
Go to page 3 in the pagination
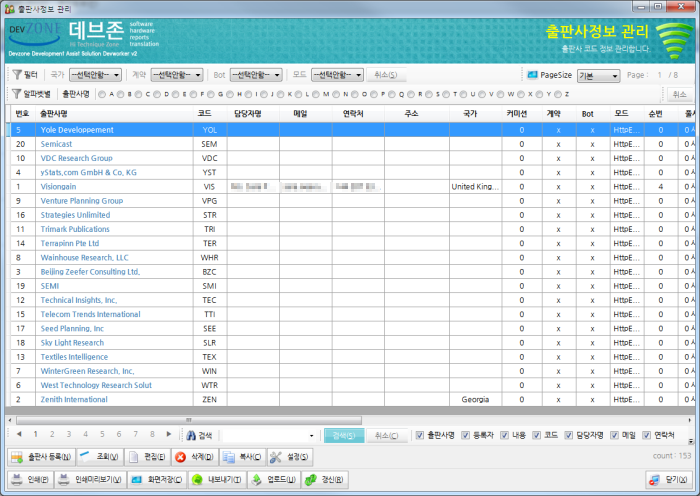(x=69, y=434)
